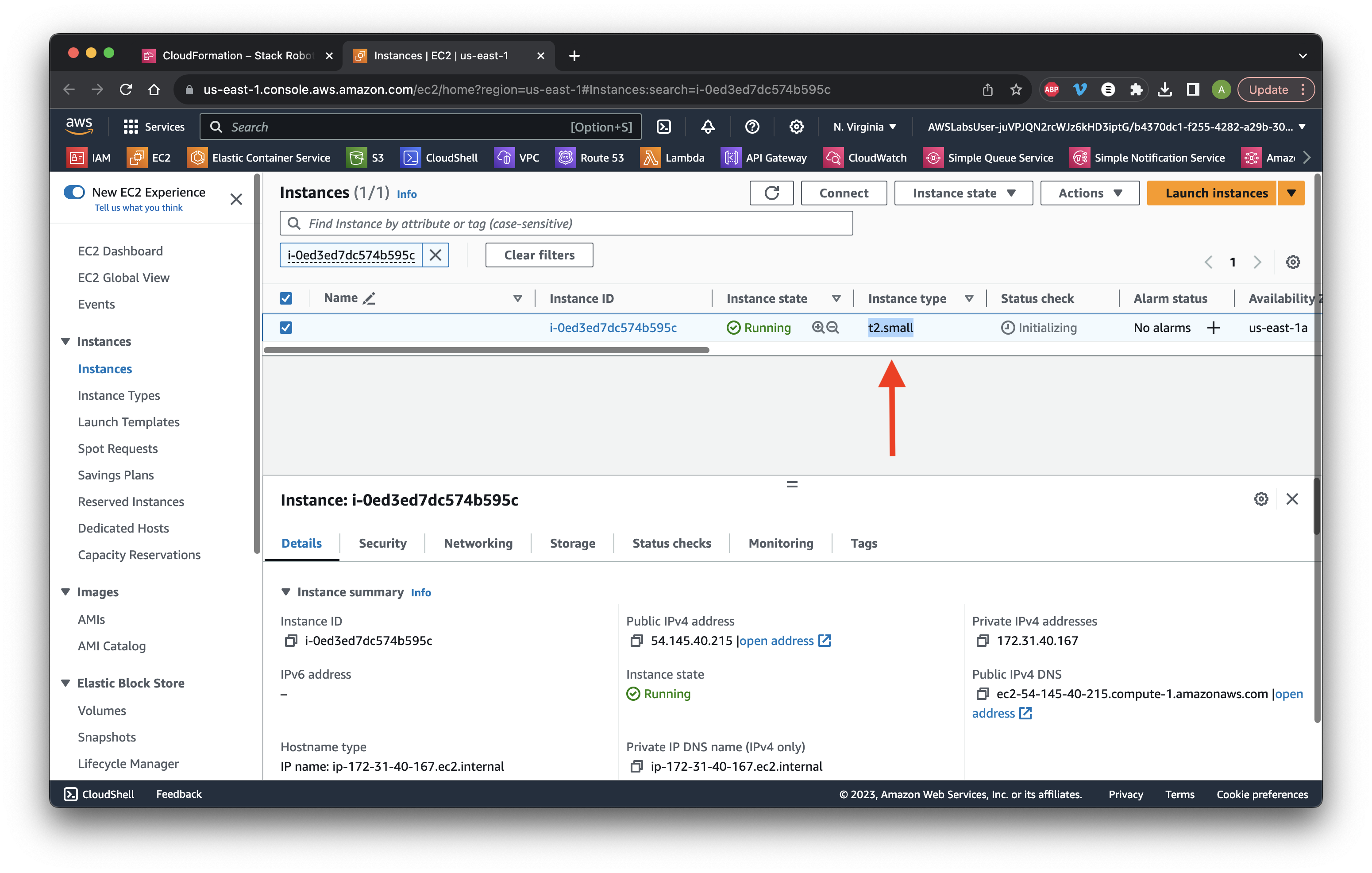Collapse the Instances sidebar section
This screenshot has width=1372, height=873.
click(x=66, y=341)
